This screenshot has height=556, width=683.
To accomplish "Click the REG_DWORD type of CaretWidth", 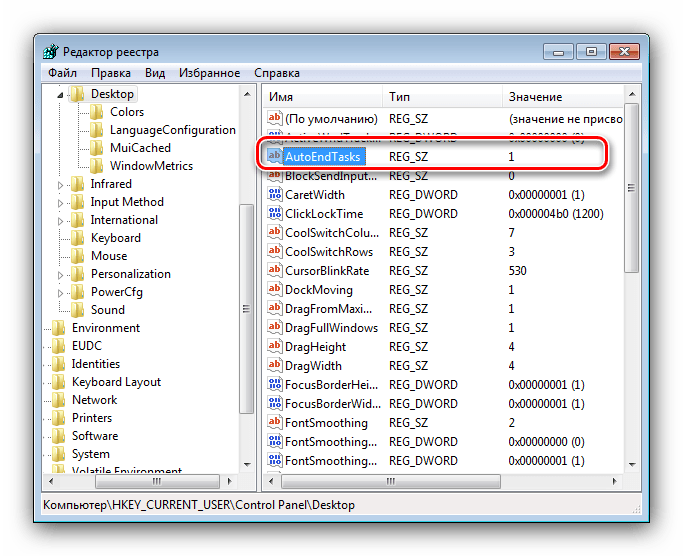I will pyautogui.click(x=423, y=194).
